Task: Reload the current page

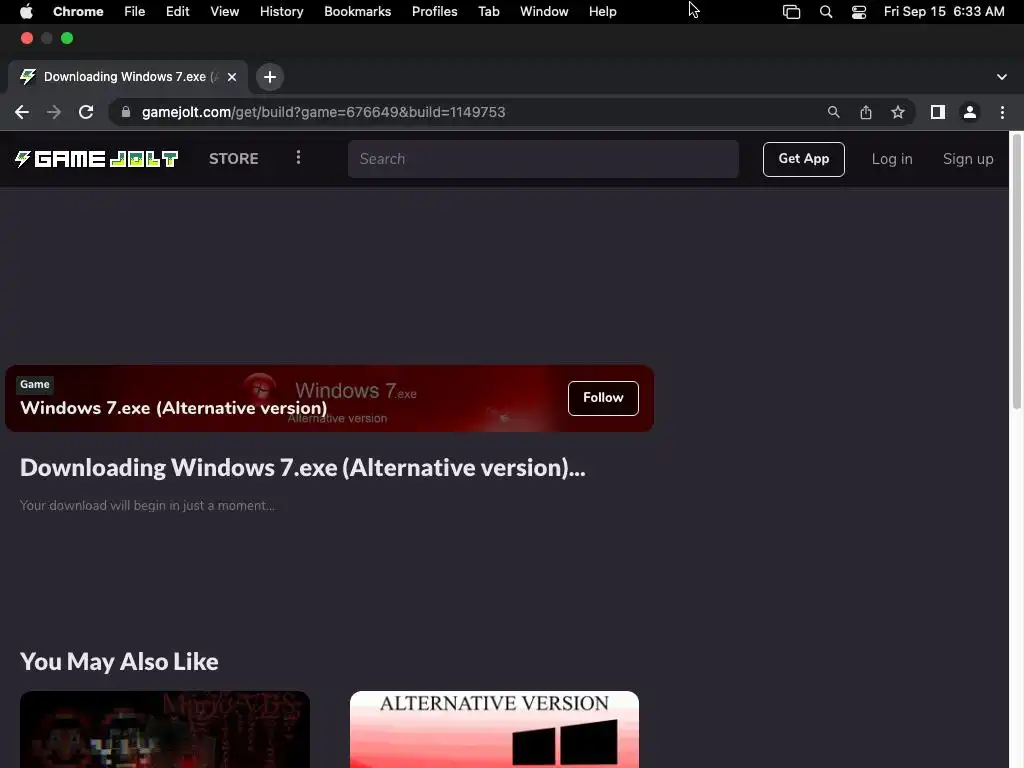Action: [x=86, y=112]
